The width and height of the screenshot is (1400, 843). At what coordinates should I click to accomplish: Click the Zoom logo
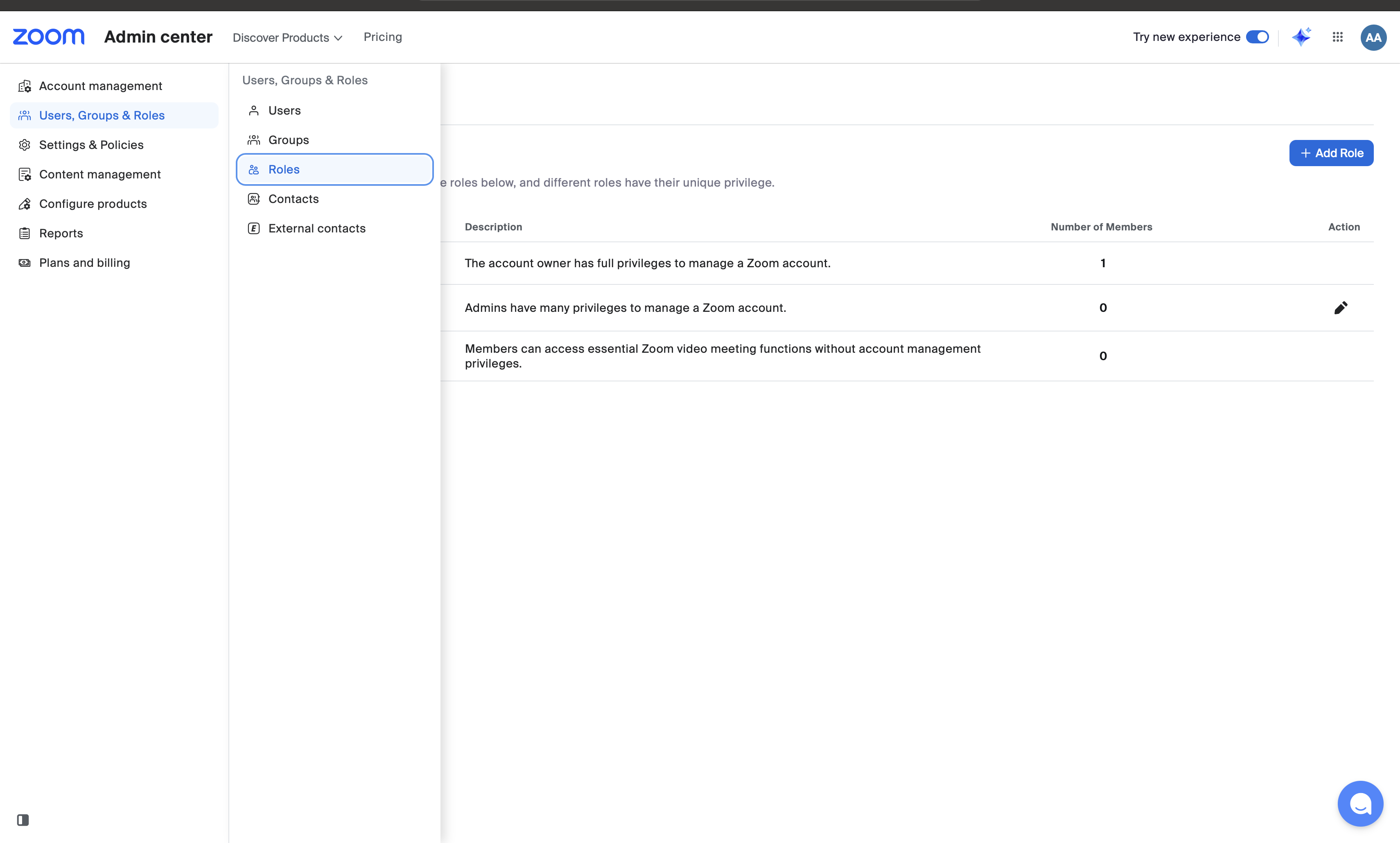coord(49,37)
